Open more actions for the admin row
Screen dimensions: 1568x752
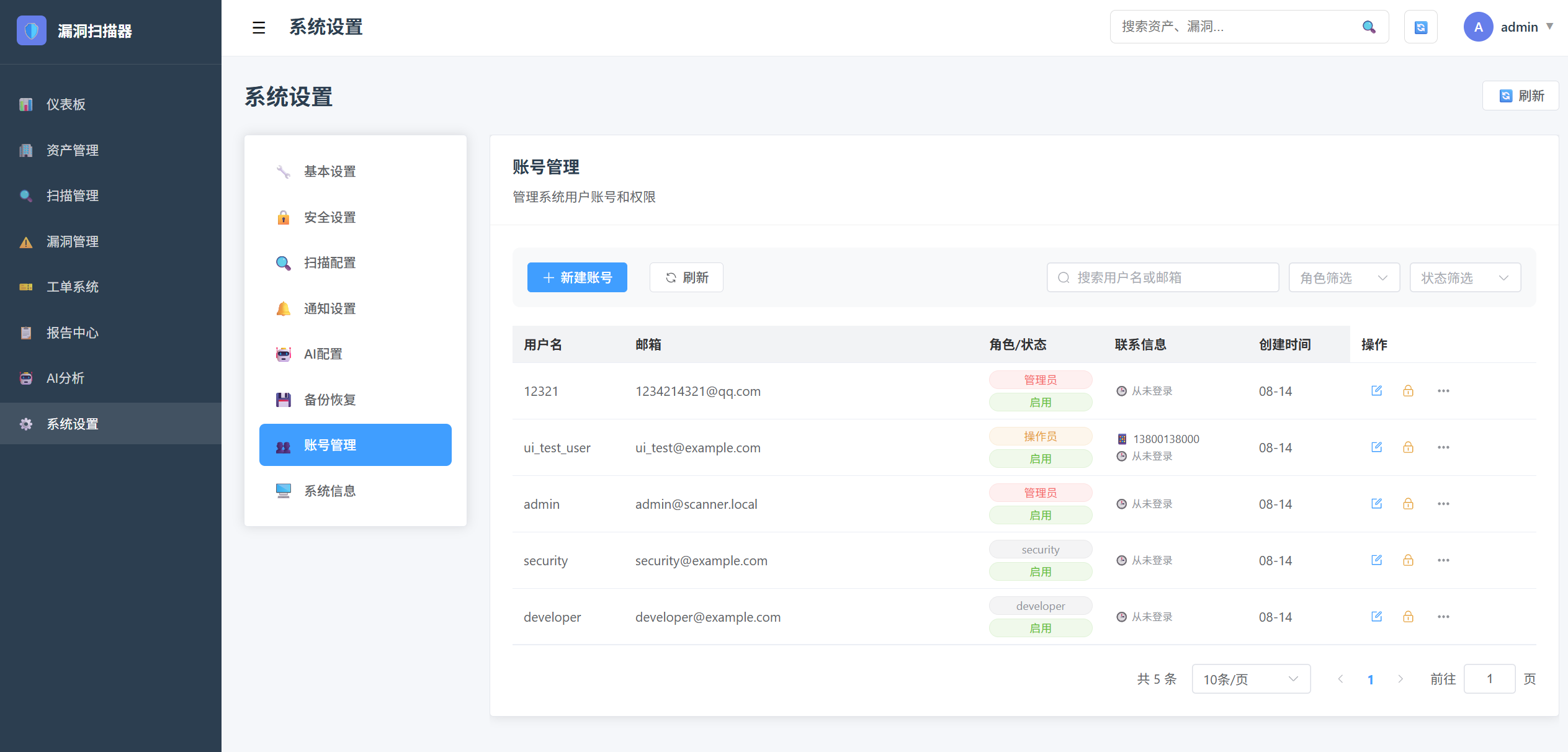click(1443, 504)
